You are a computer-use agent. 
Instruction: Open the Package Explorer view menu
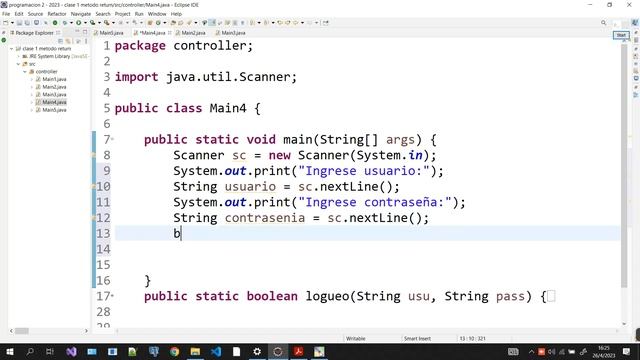coord(86,41)
